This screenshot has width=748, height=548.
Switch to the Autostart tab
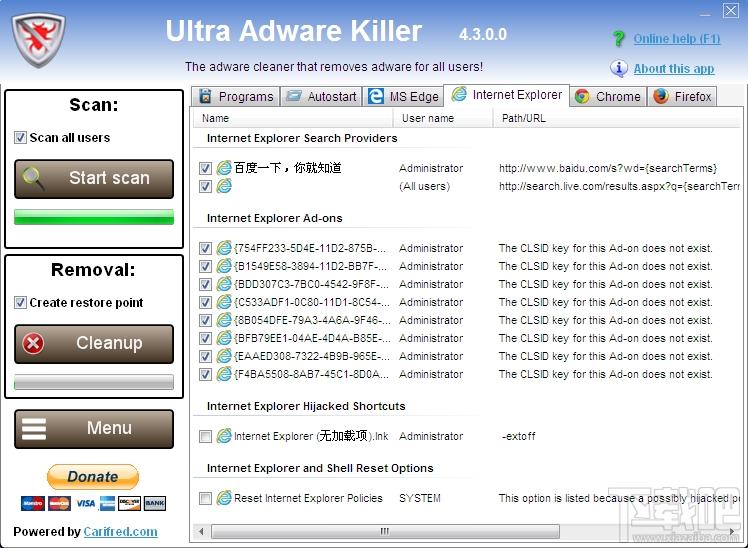click(321, 96)
